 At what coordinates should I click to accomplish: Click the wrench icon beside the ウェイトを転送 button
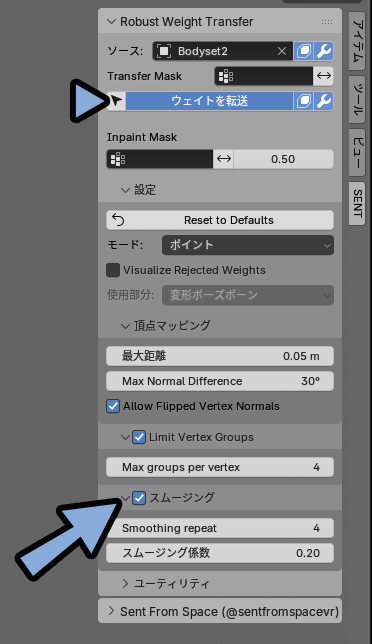click(324, 101)
